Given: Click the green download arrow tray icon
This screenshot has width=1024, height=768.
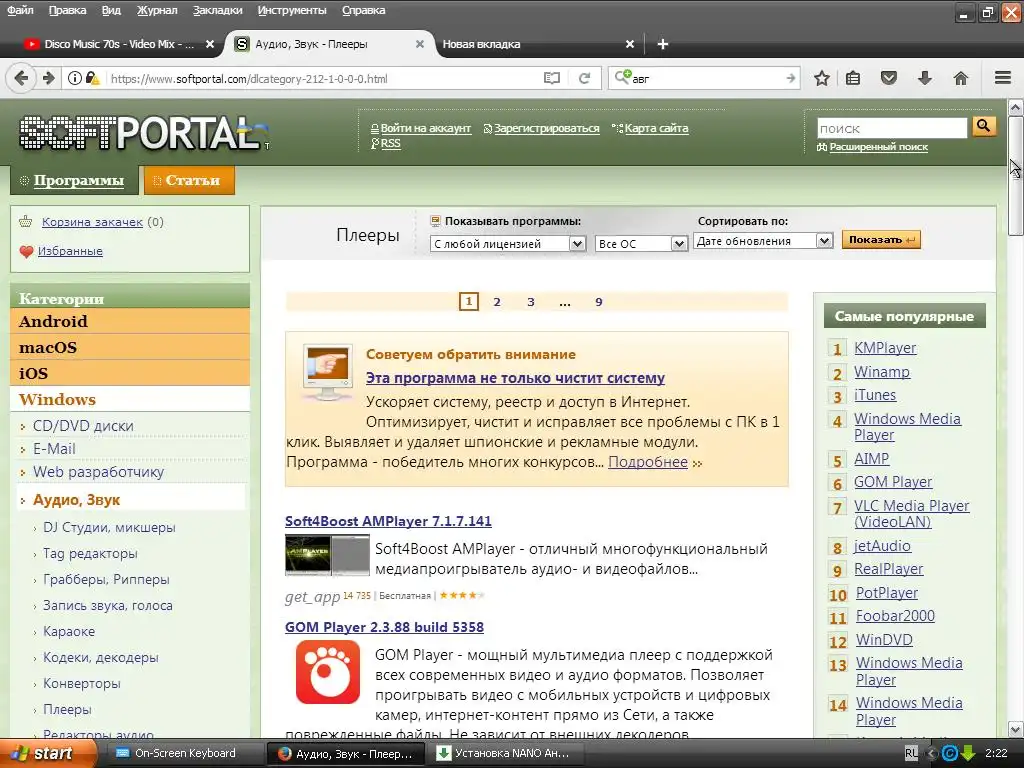Looking at the screenshot, I should pos(968,753).
